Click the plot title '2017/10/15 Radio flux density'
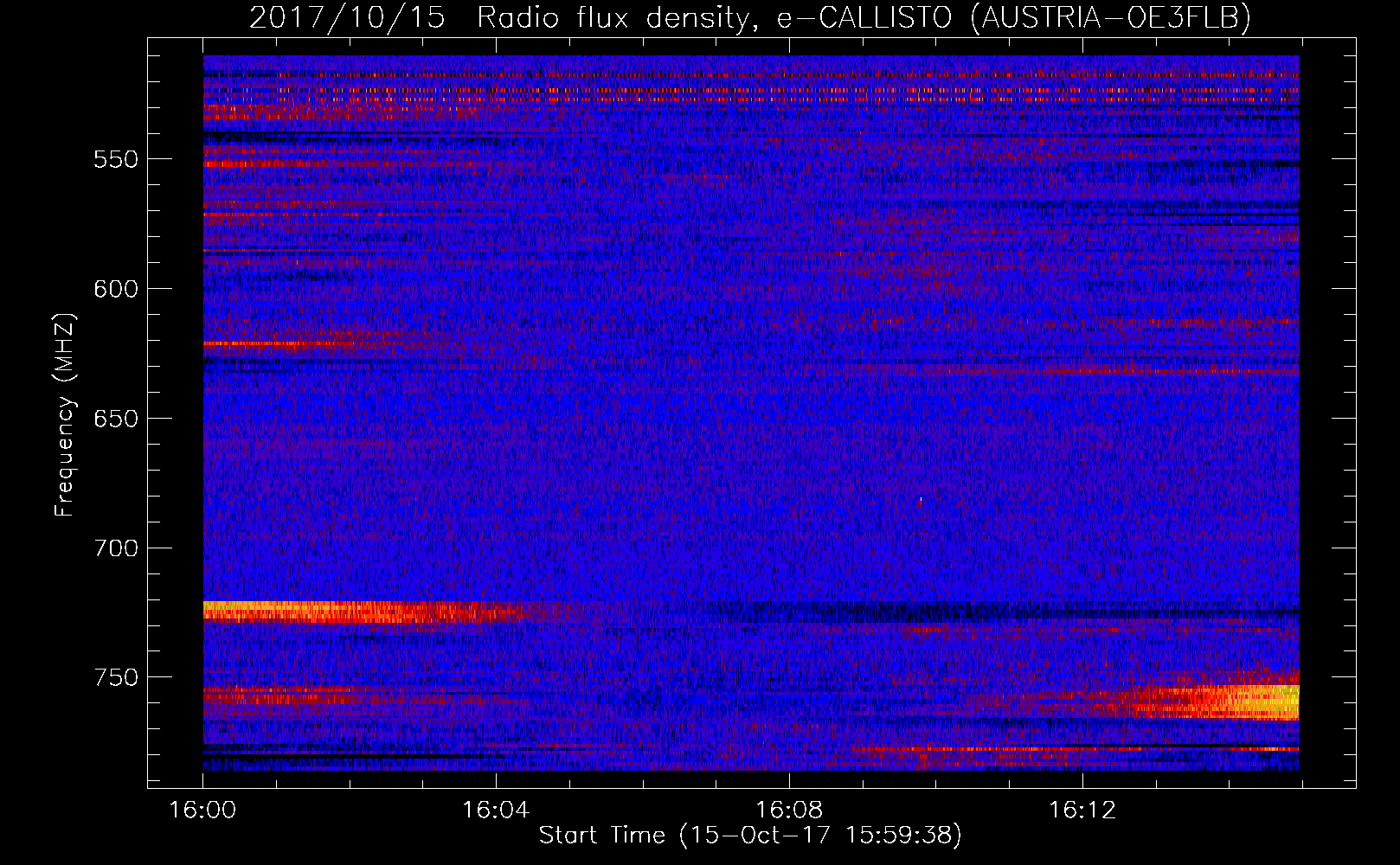The height and width of the screenshot is (865, 1400). tap(749, 18)
